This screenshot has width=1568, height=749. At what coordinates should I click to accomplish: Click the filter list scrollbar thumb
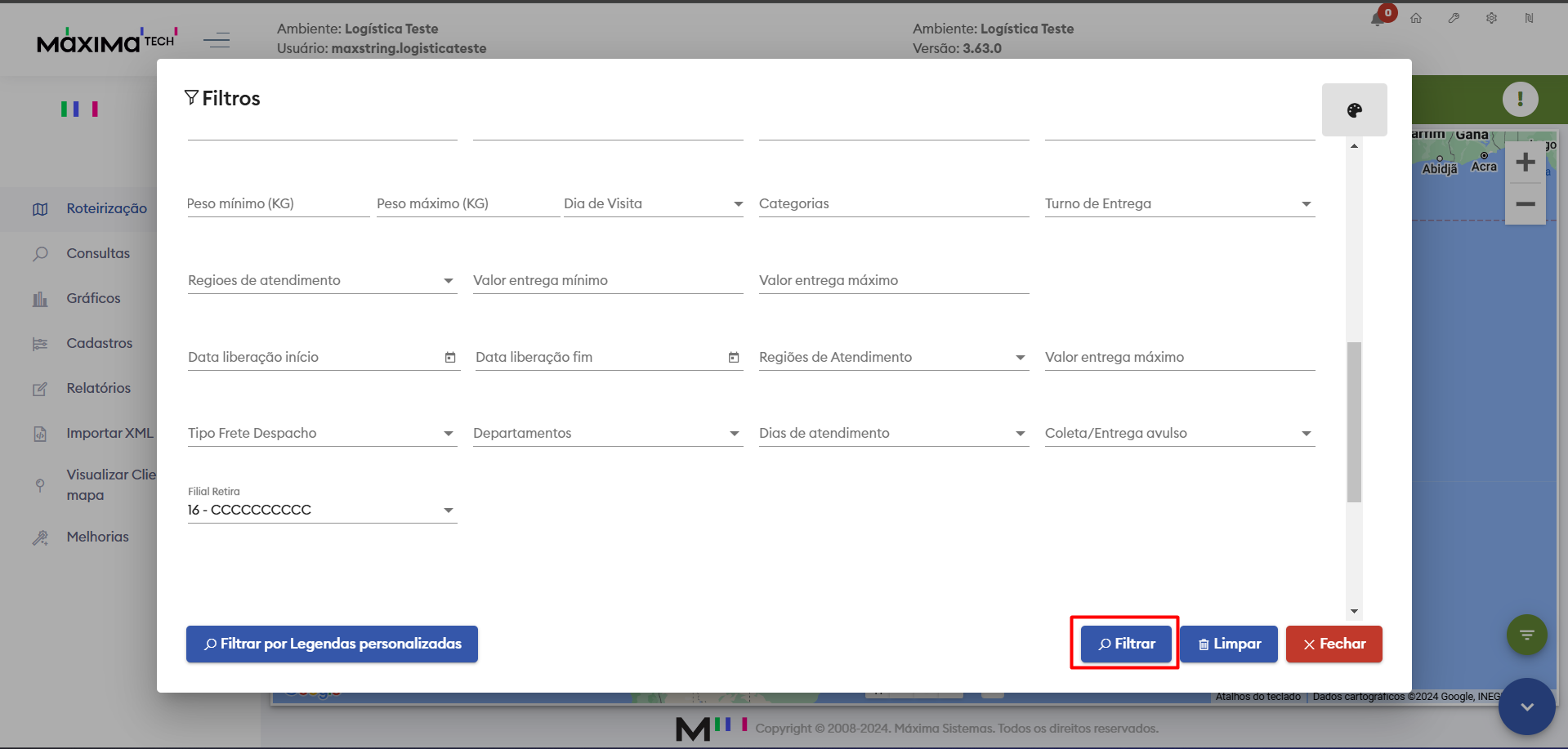pos(1354,422)
